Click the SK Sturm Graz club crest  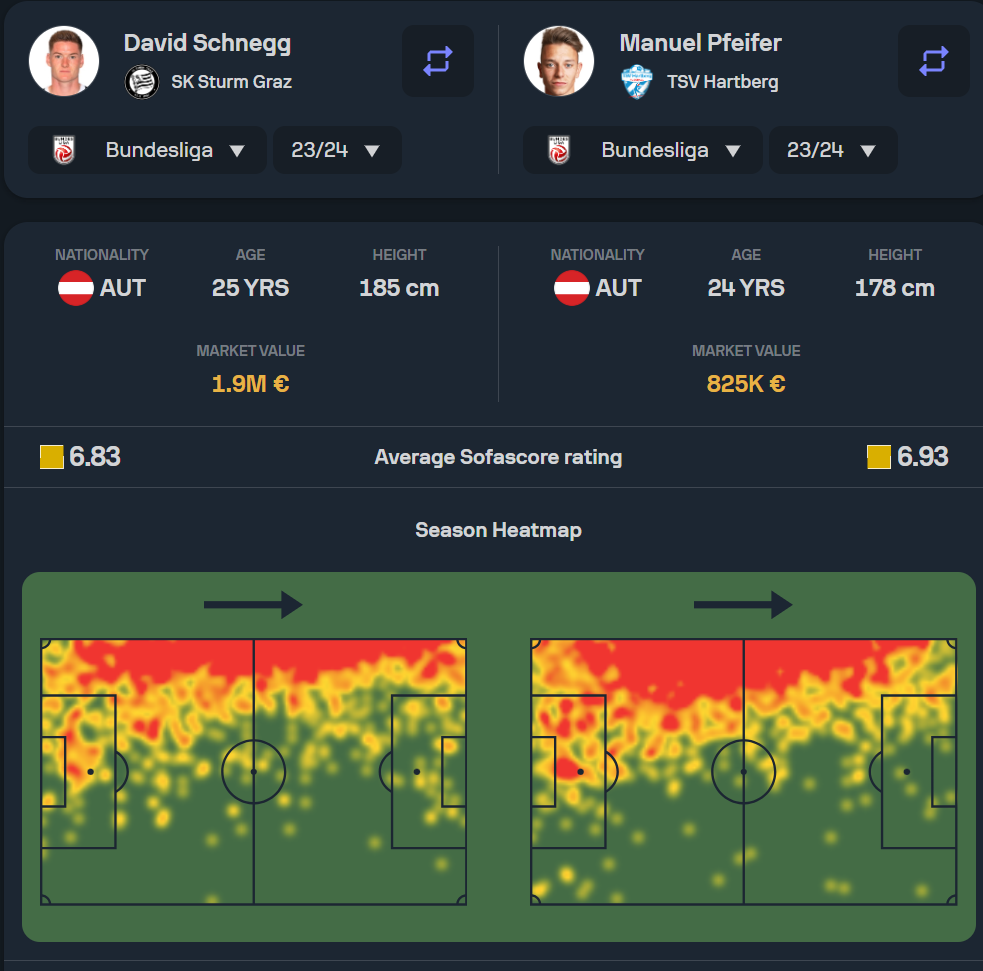(x=142, y=81)
